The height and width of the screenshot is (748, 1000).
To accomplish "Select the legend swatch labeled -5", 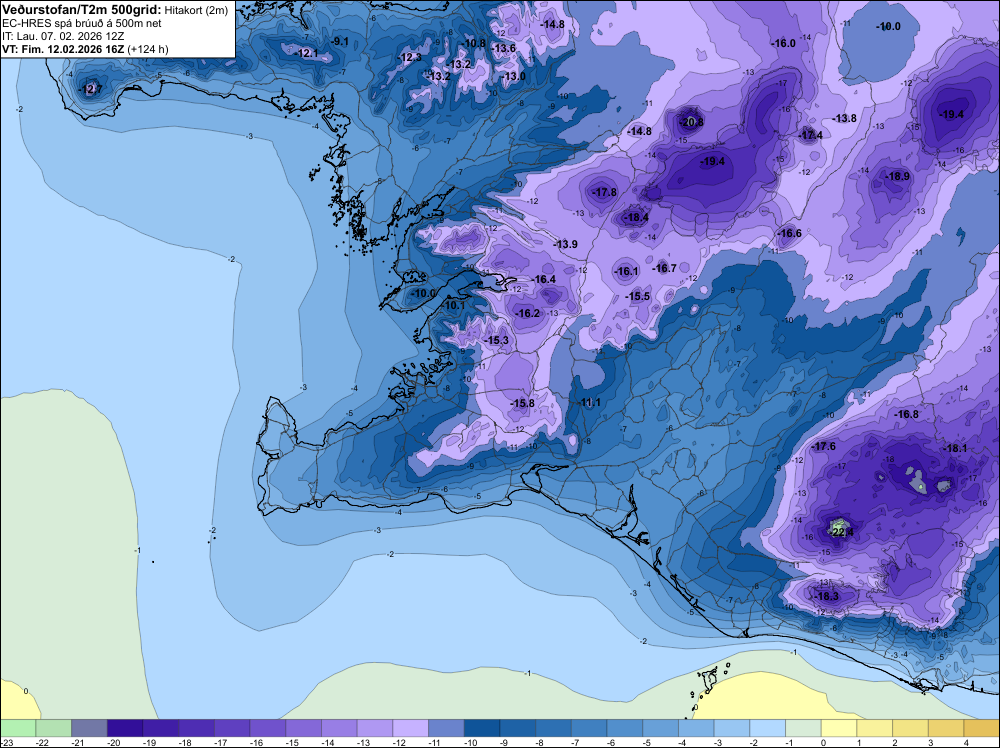I will [x=661, y=728].
